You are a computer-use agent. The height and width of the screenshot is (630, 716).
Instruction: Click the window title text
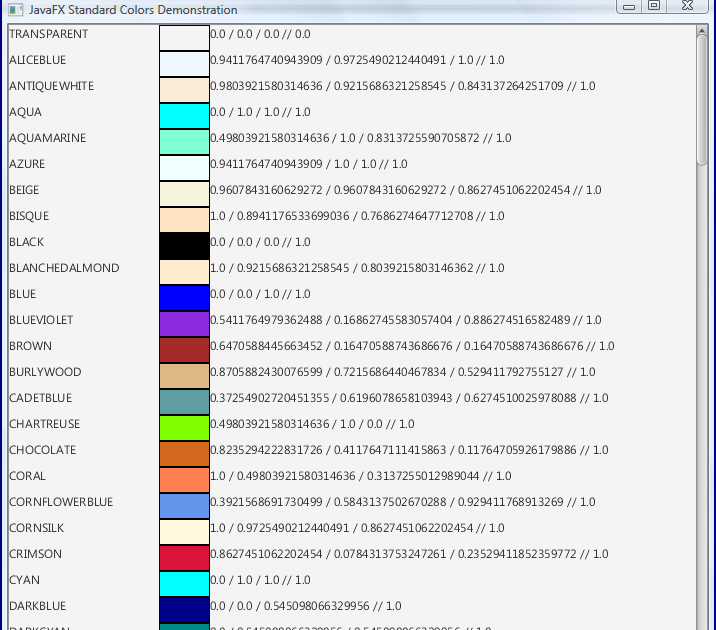[133, 10]
